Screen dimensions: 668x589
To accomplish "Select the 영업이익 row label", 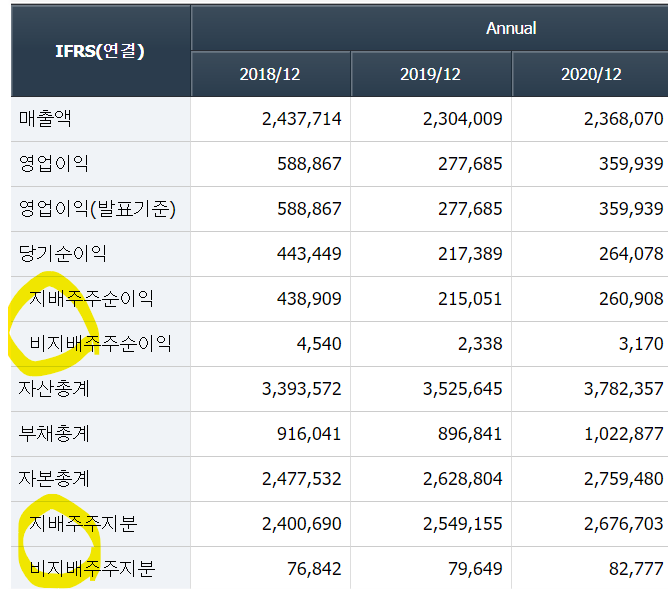I will tap(54, 164).
